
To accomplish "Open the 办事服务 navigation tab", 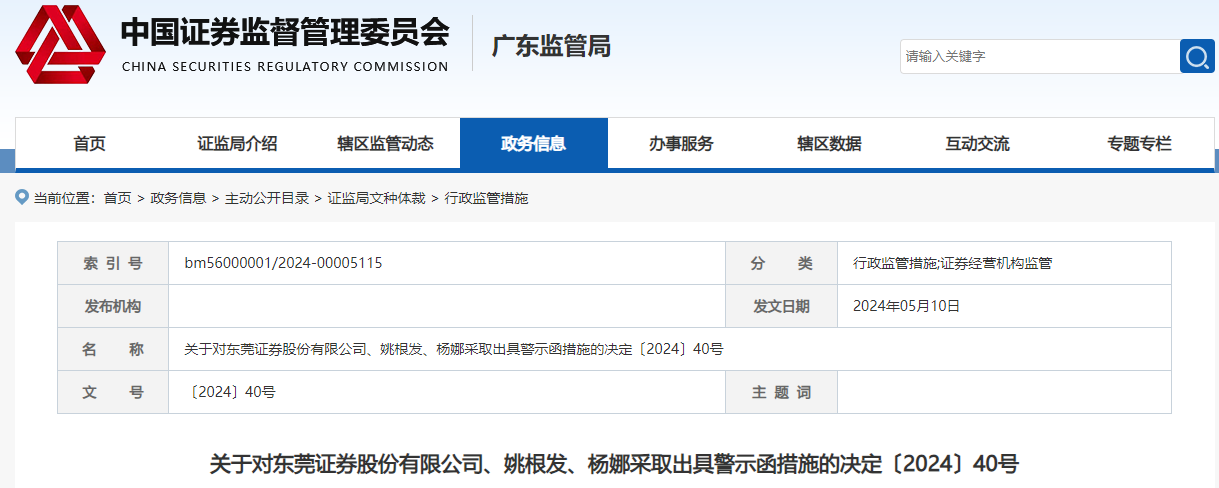I will point(681,144).
